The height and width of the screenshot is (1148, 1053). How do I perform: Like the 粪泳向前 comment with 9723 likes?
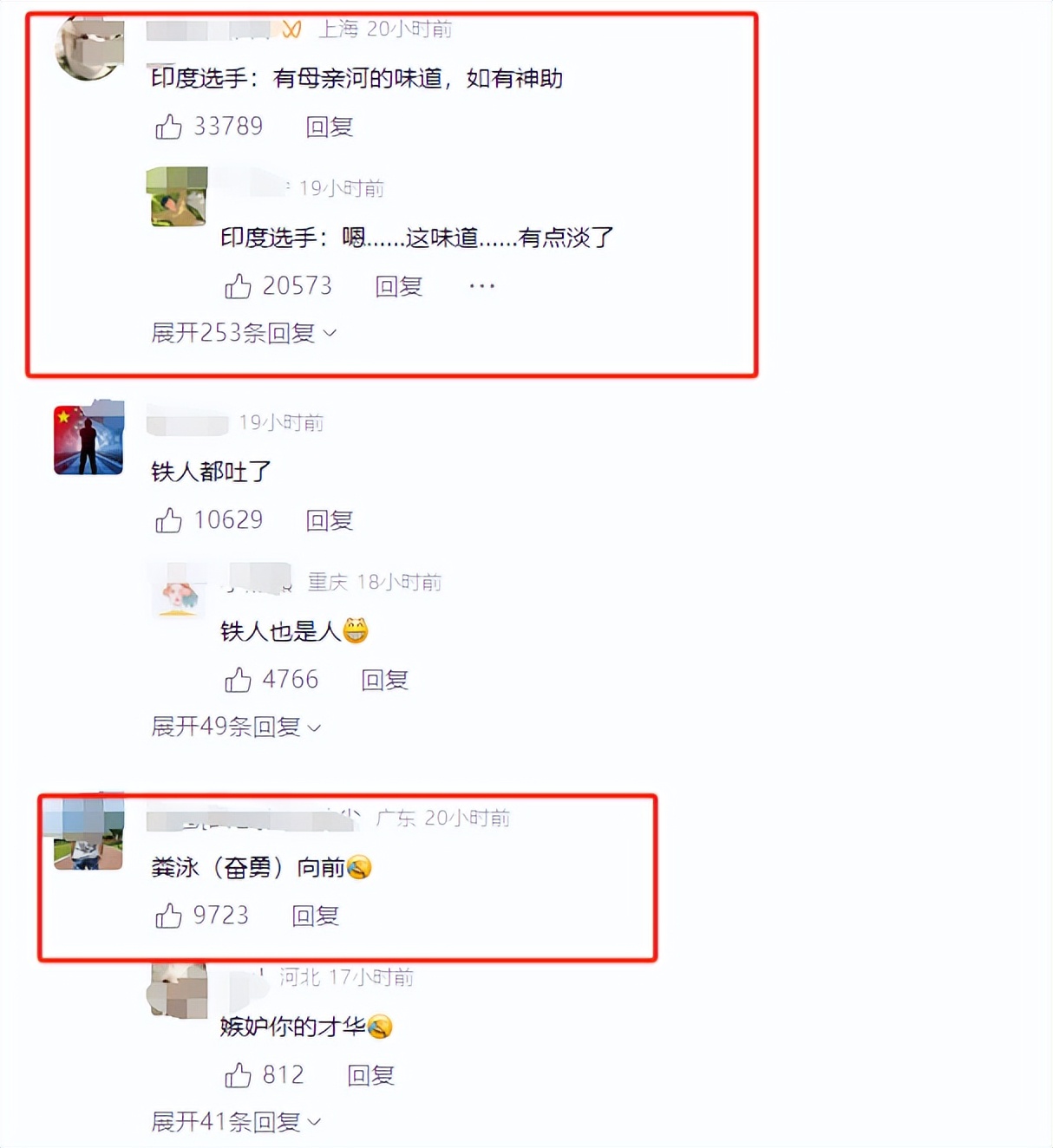pyautogui.click(x=168, y=916)
